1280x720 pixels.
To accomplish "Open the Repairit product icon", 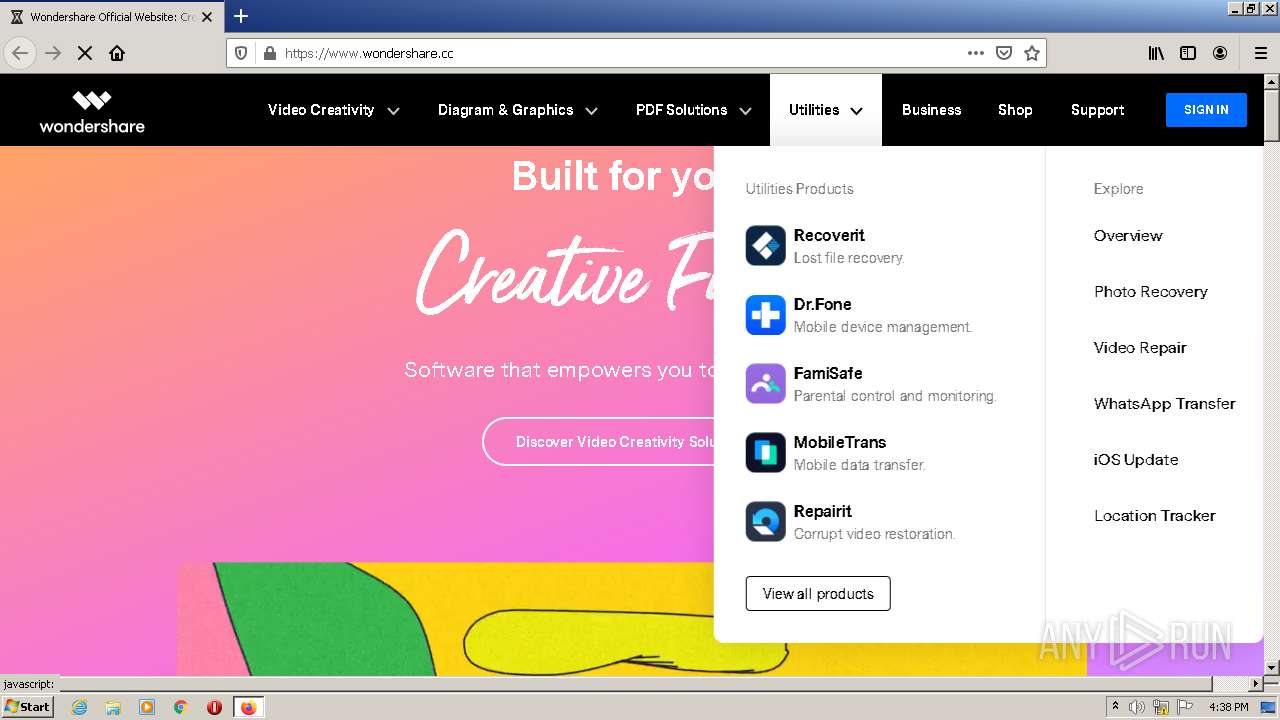I will pyautogui.click(x=766, y=522).
